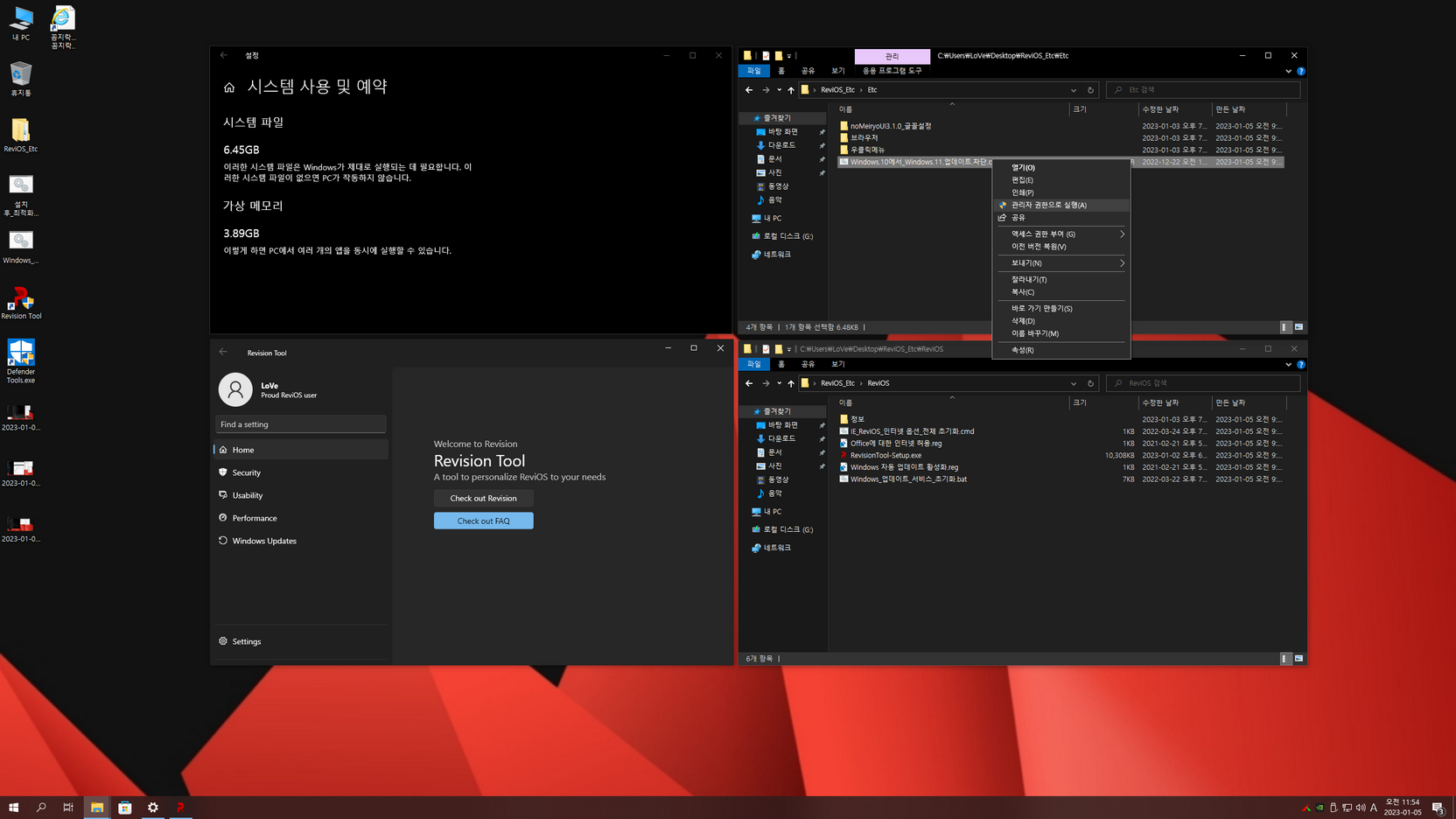1456x819 pixels.
Task: Choose 열기(O) in the context menu
Action: 1061,167
